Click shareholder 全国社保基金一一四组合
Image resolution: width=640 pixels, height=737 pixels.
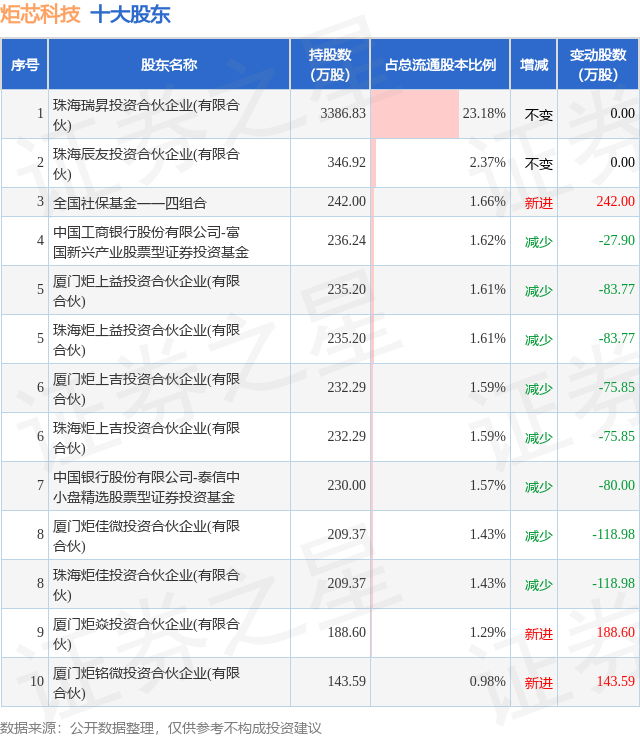click(130, 203)
